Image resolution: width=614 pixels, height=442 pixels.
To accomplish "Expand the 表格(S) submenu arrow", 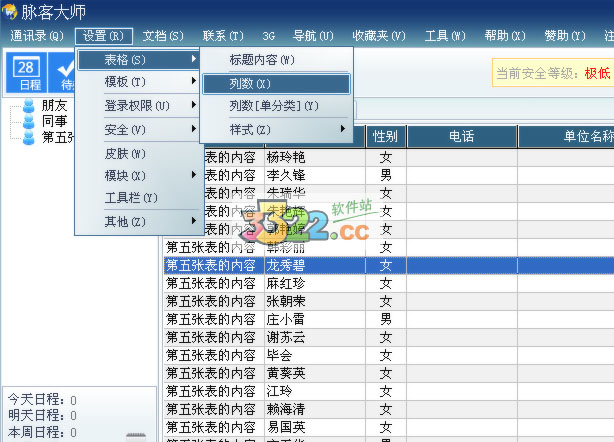I will click(x=194, y=59).
